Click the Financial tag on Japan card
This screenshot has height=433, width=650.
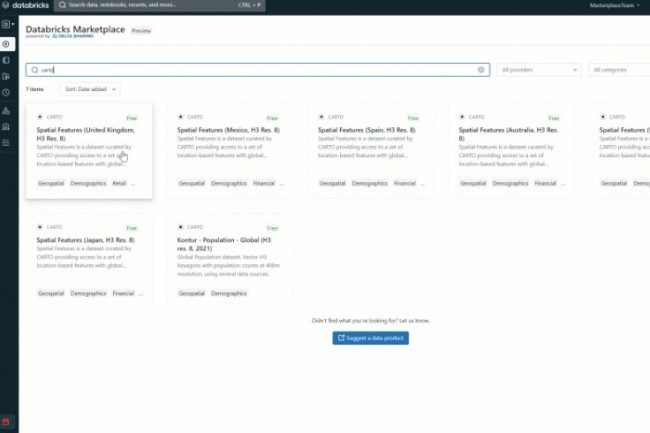[123, 293]
